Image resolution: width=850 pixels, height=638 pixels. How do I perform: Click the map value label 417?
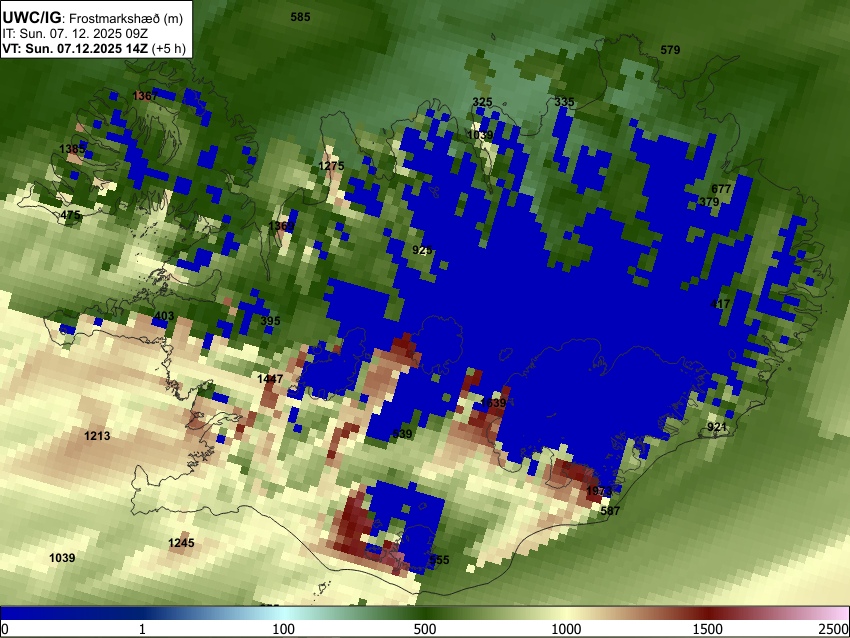coord(720,304)
